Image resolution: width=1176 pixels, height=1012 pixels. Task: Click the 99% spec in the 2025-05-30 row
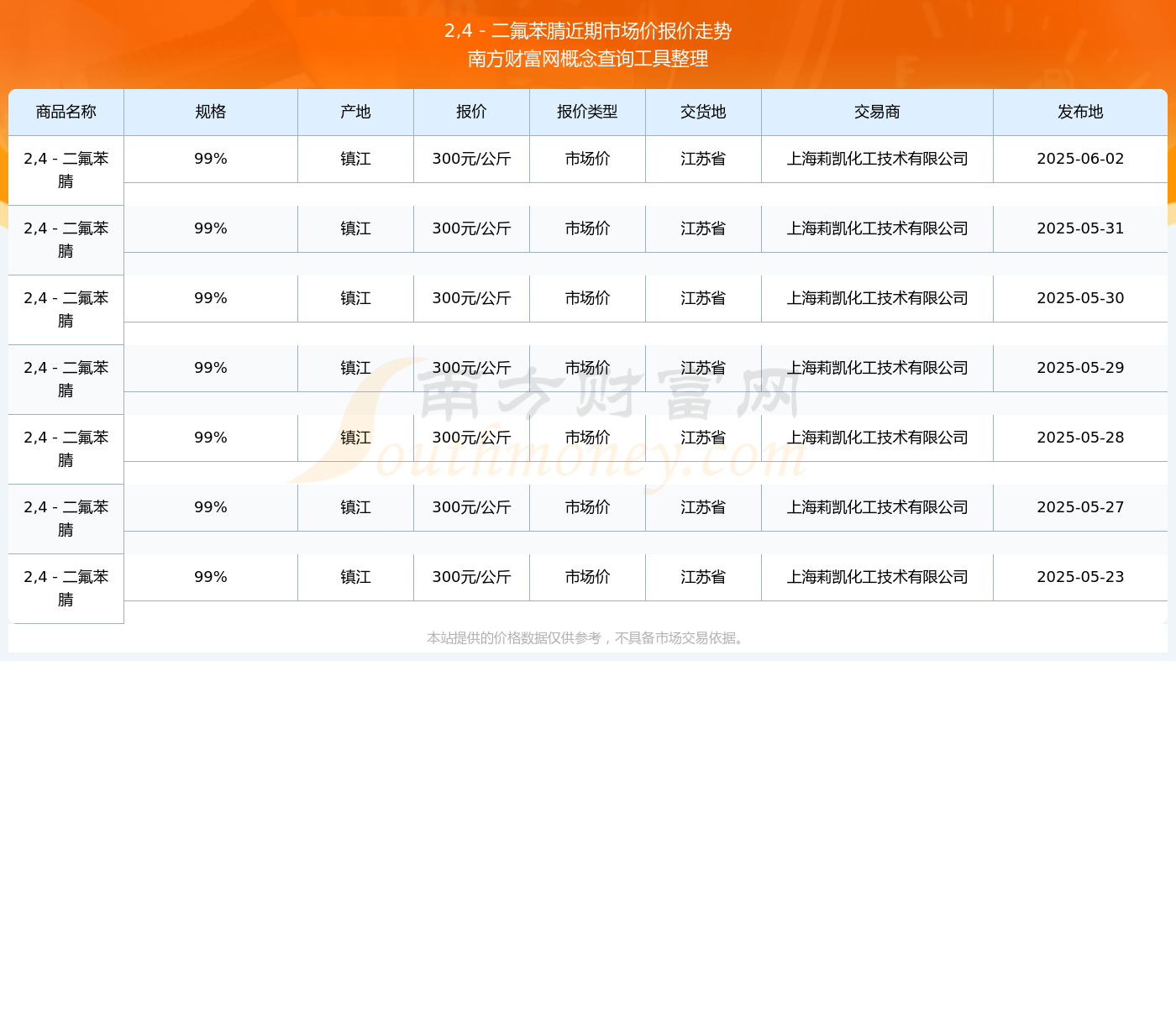pyautogui.click(x=211, y=298)
